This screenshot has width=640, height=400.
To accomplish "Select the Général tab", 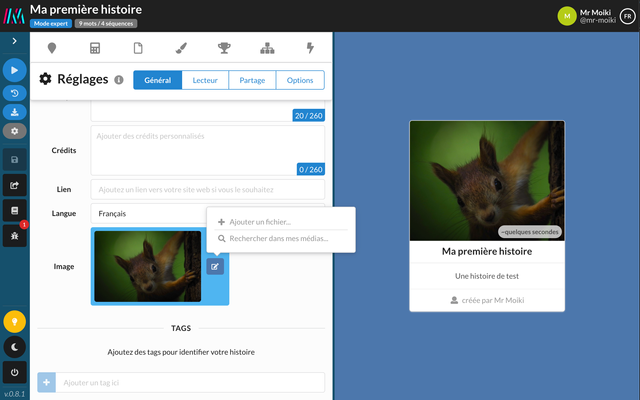I will (158, 80).
